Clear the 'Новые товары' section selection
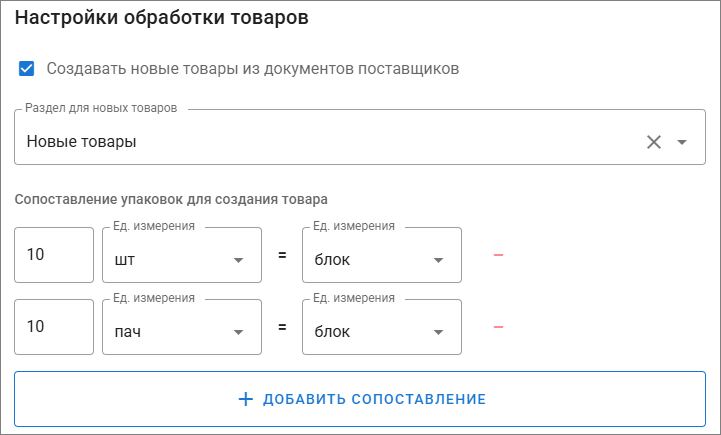The height and width of the screenshot is (435, 721). [x=654, y=142]
